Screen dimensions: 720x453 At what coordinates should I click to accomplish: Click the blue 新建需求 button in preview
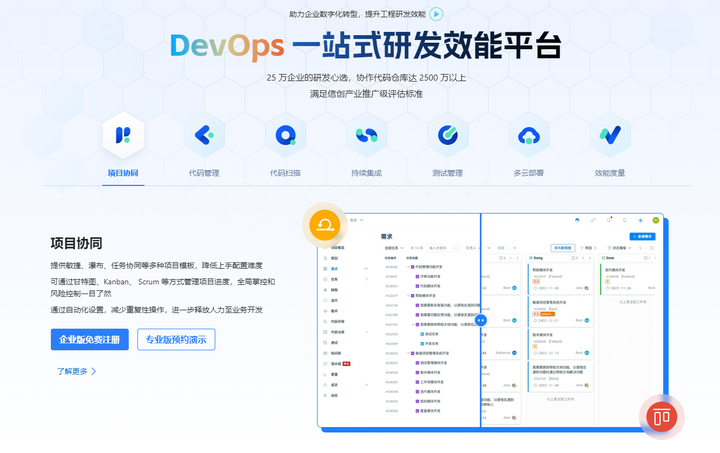point(642,236)
